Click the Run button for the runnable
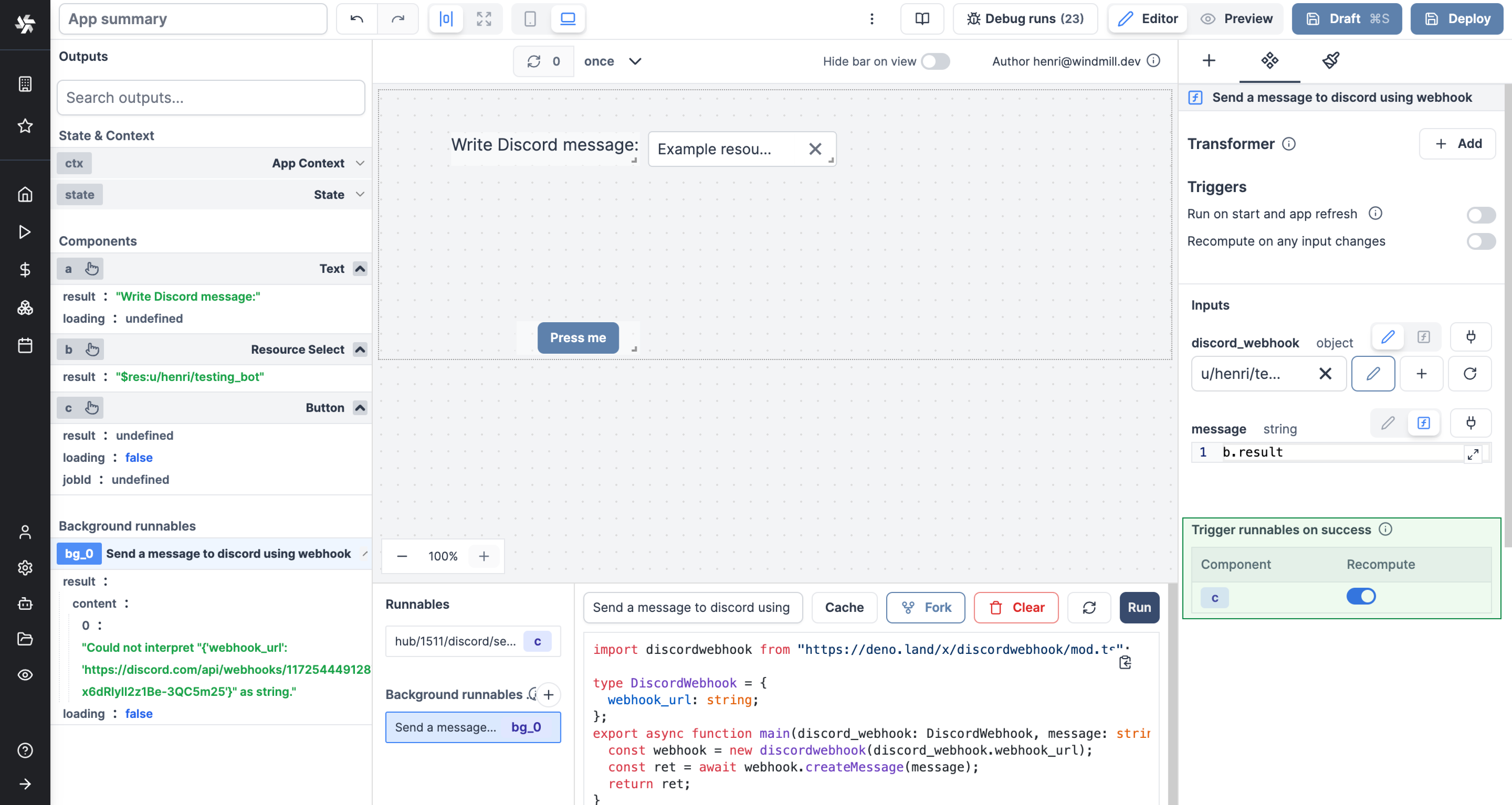This screenshot has width=1512, height=805. click(1139, 607)
